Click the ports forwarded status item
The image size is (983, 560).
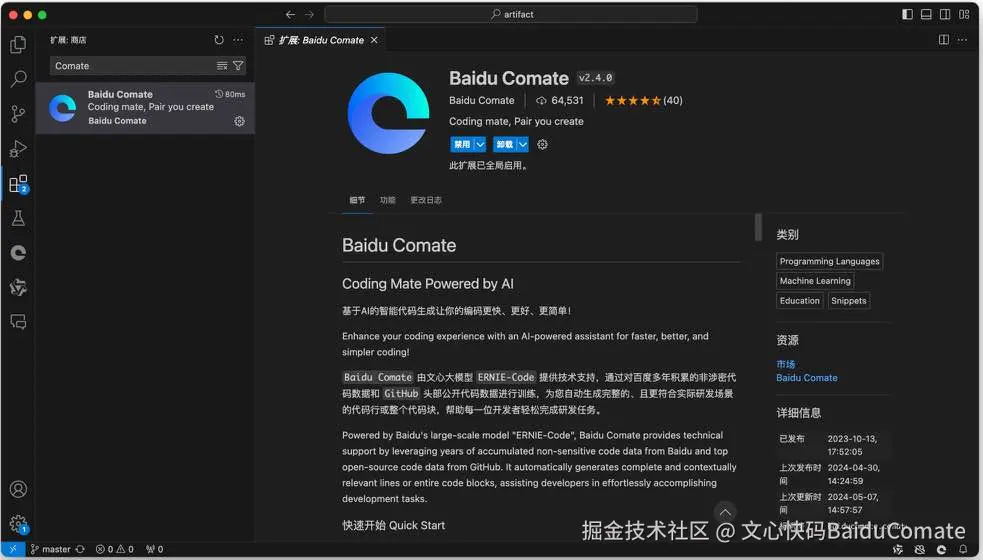pos(155,549)
